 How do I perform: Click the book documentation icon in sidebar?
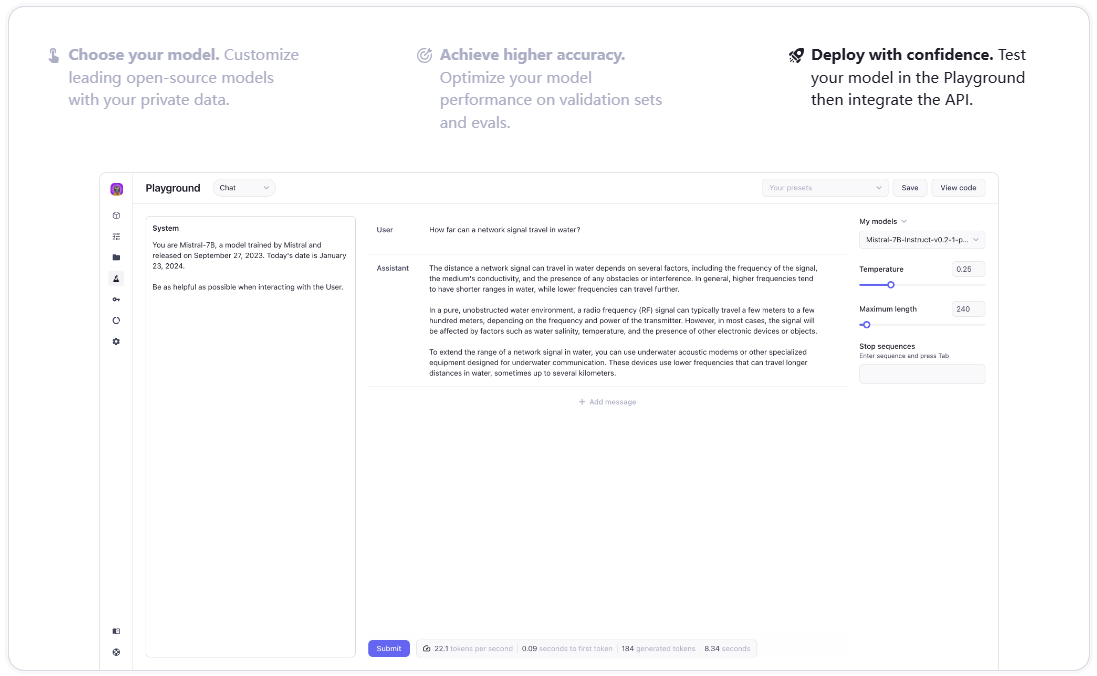pos(116,631)
